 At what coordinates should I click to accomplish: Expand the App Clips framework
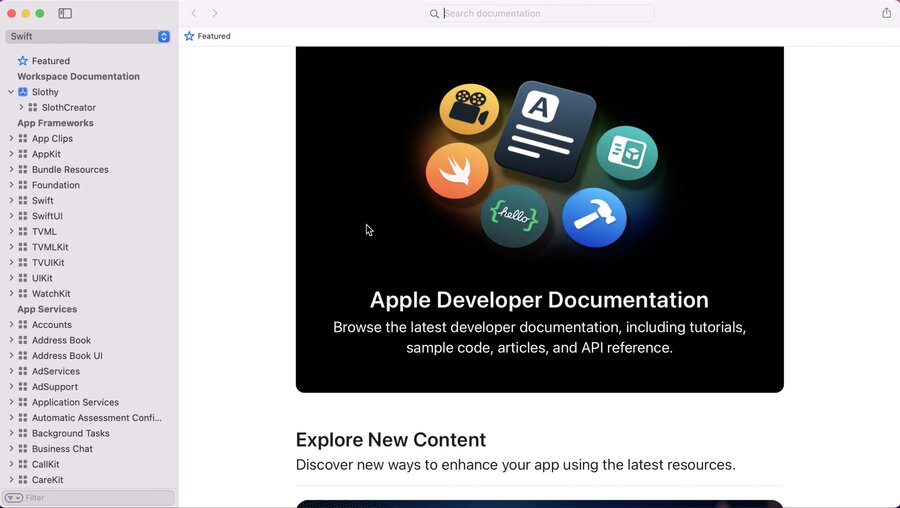click(11, 138)
